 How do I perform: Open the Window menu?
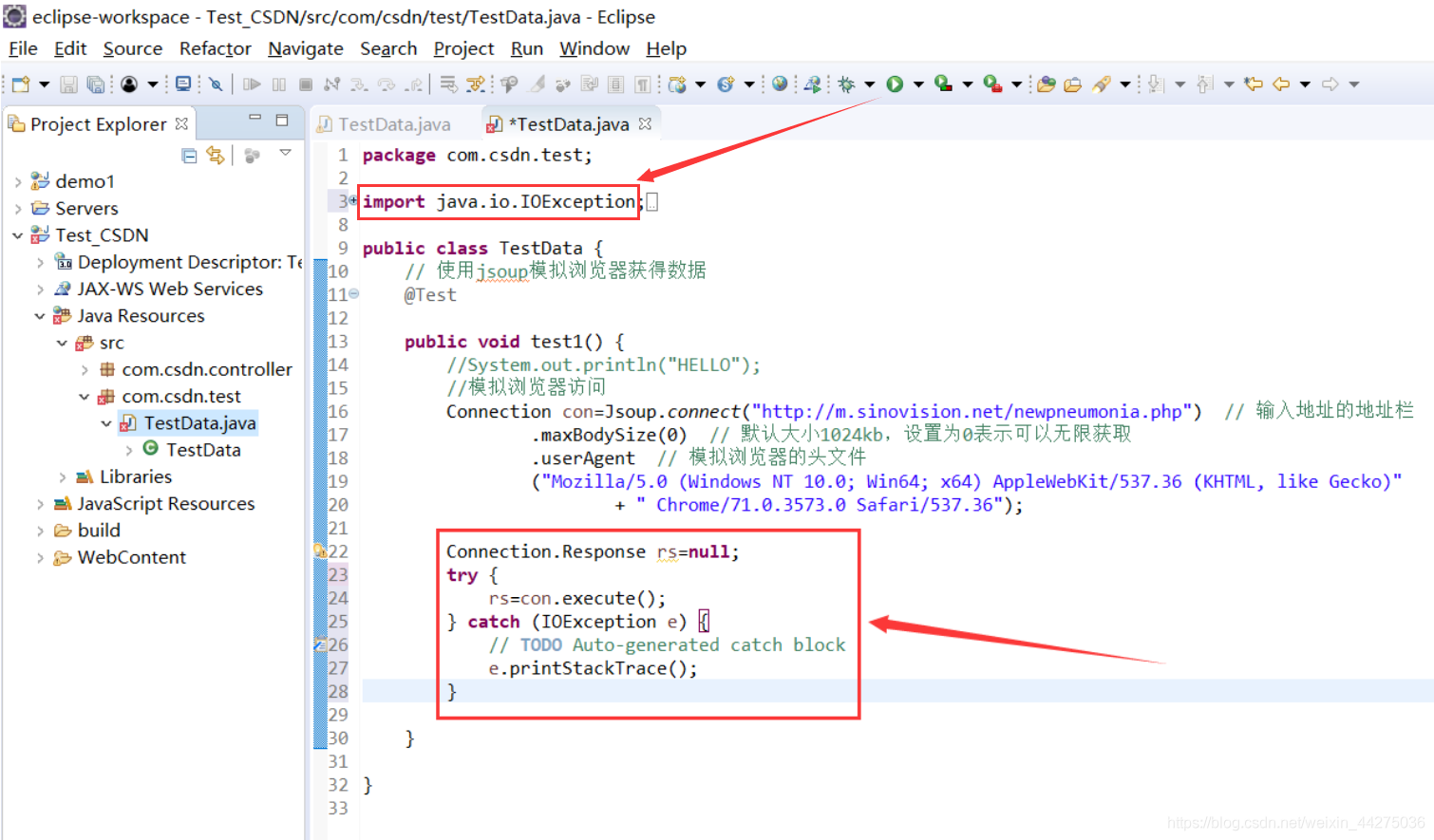tap(594, 48)
